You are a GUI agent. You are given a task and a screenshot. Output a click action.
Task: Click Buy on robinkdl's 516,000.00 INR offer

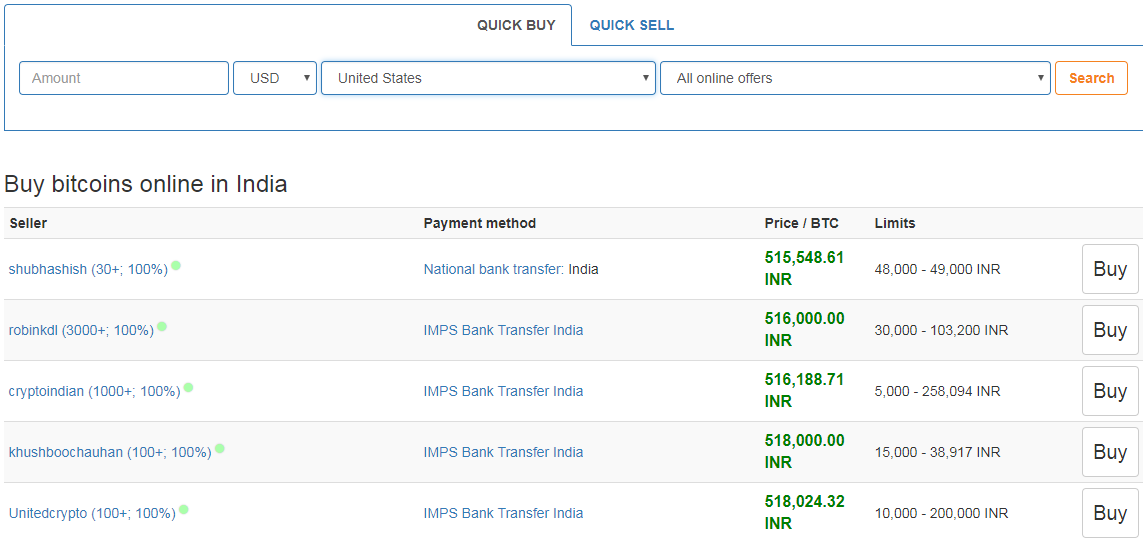pos(1110,330)
